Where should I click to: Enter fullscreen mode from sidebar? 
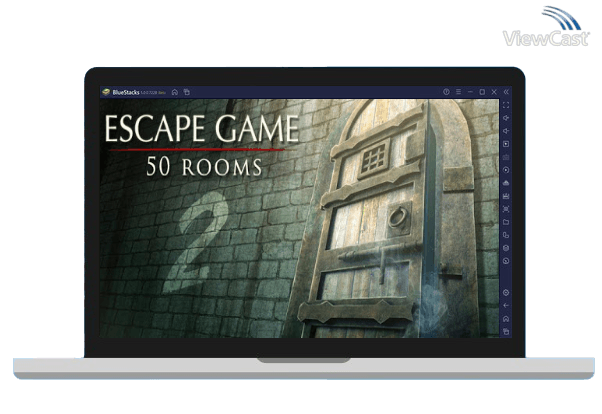coord(506,105)
